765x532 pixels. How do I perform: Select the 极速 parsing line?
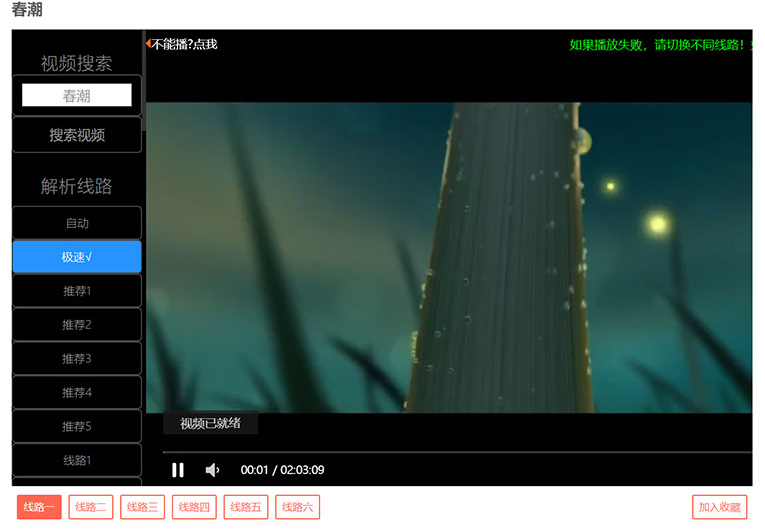click(x=77, y=257)
